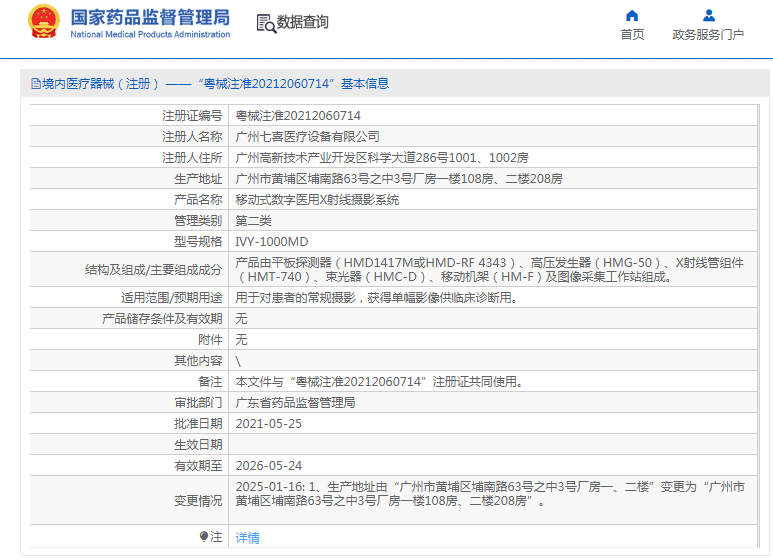Click the 政务服务门户 user icon
The height and width of the screenshot is (559, 773).
(x=709, y=16)
